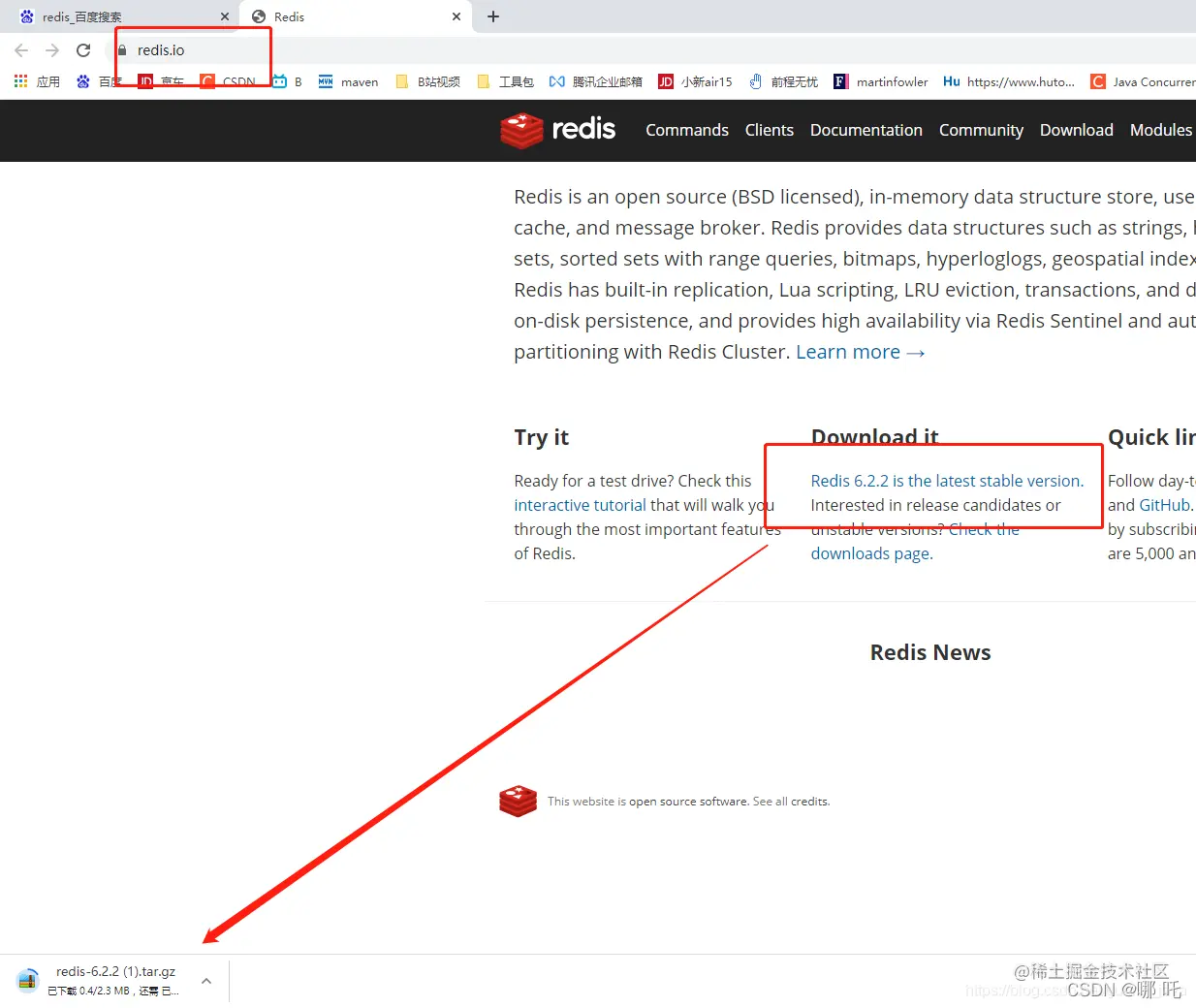Open the bilibili B bookmark

point(288,81)
